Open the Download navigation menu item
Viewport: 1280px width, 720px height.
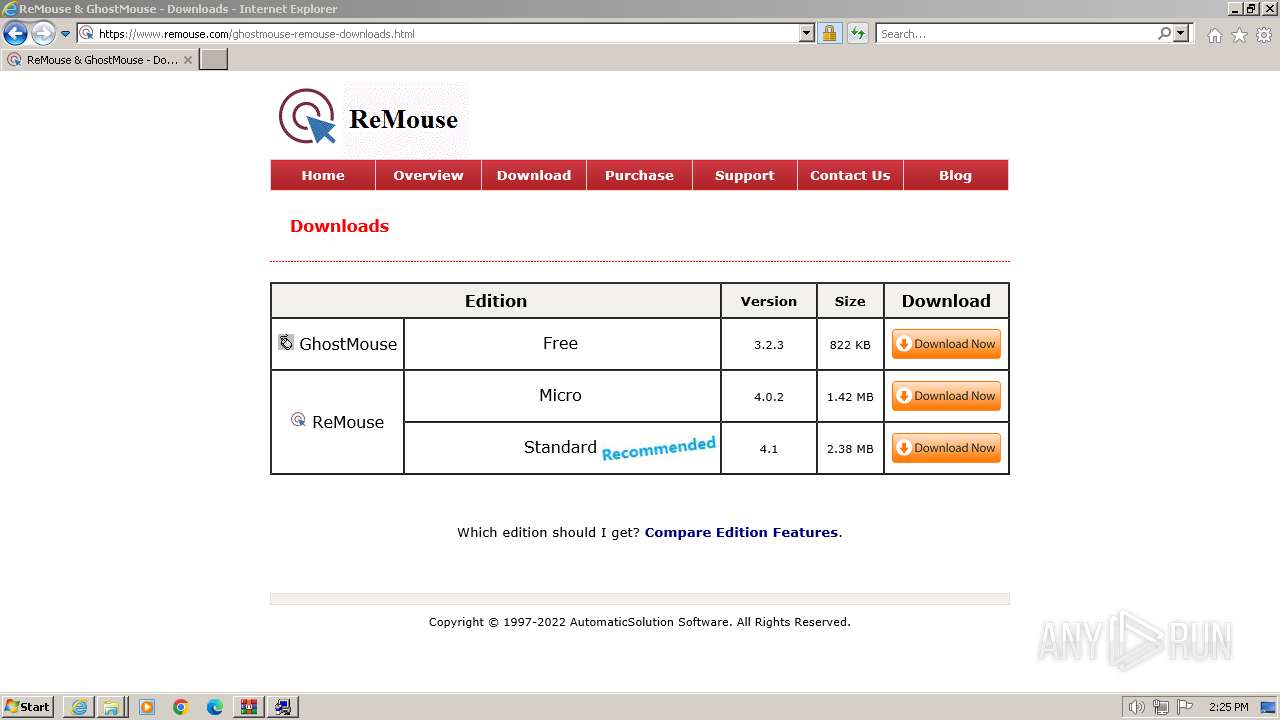pos(534,175)
